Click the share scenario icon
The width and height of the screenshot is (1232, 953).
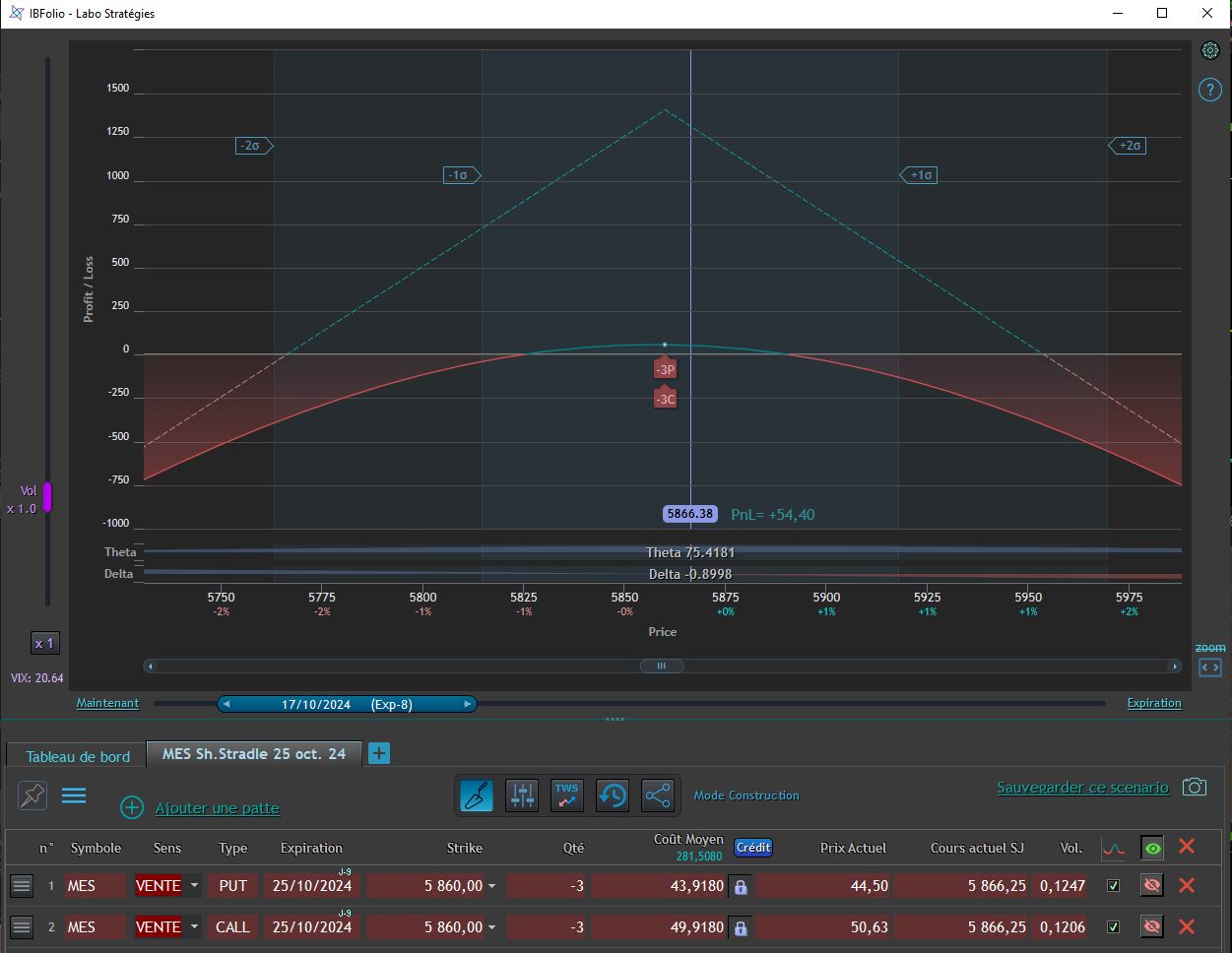[658, 795]
